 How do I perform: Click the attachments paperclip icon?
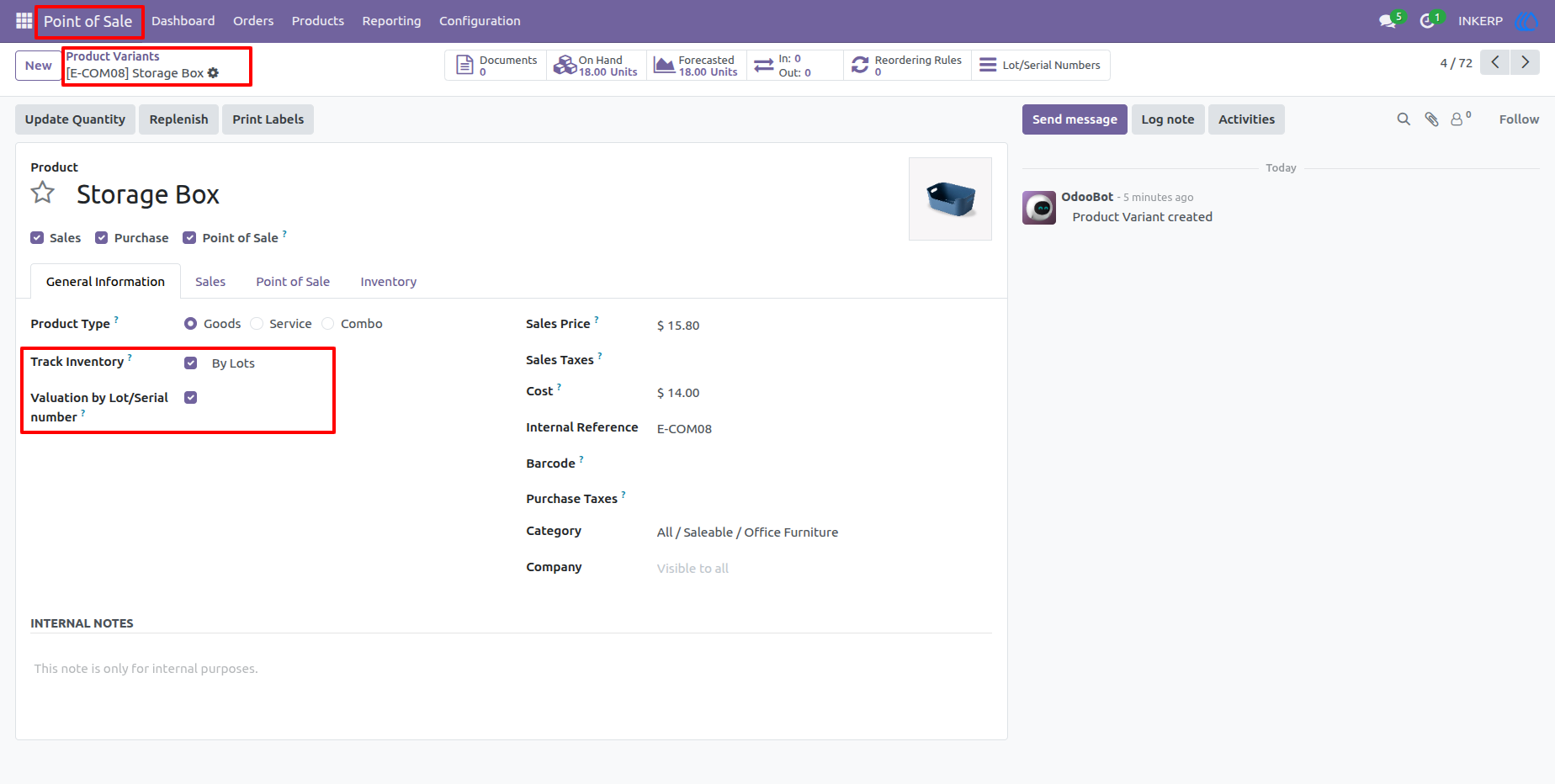click(1431, 119)
